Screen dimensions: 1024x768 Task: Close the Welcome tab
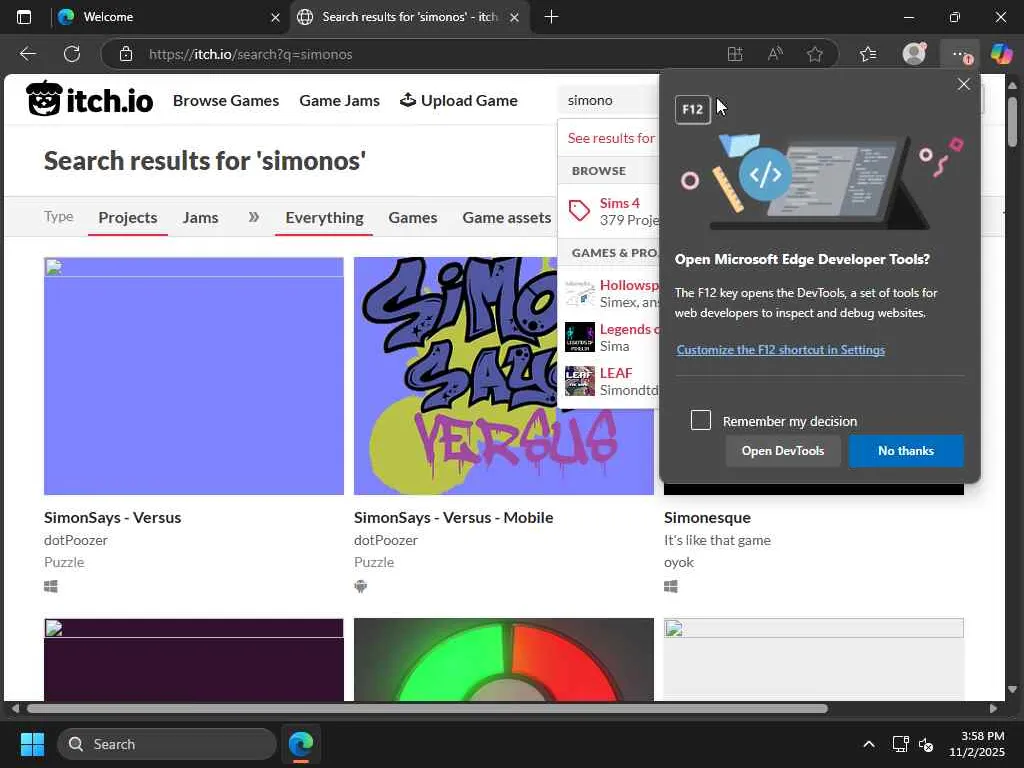point(275,18)
